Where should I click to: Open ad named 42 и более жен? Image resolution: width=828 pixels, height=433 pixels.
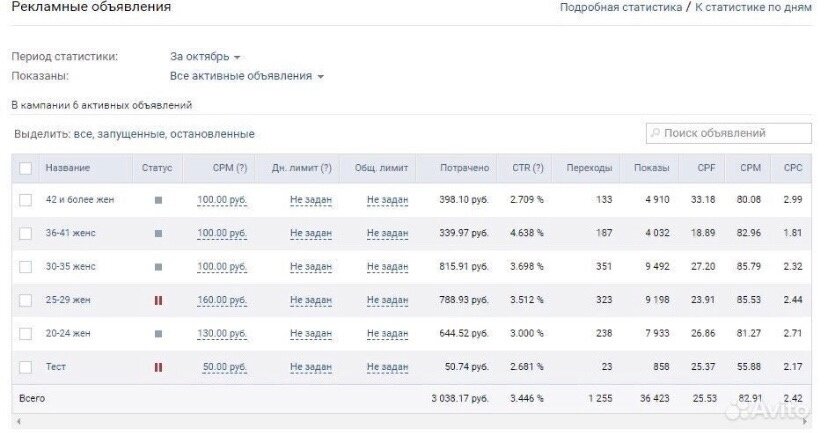point(80,200)
